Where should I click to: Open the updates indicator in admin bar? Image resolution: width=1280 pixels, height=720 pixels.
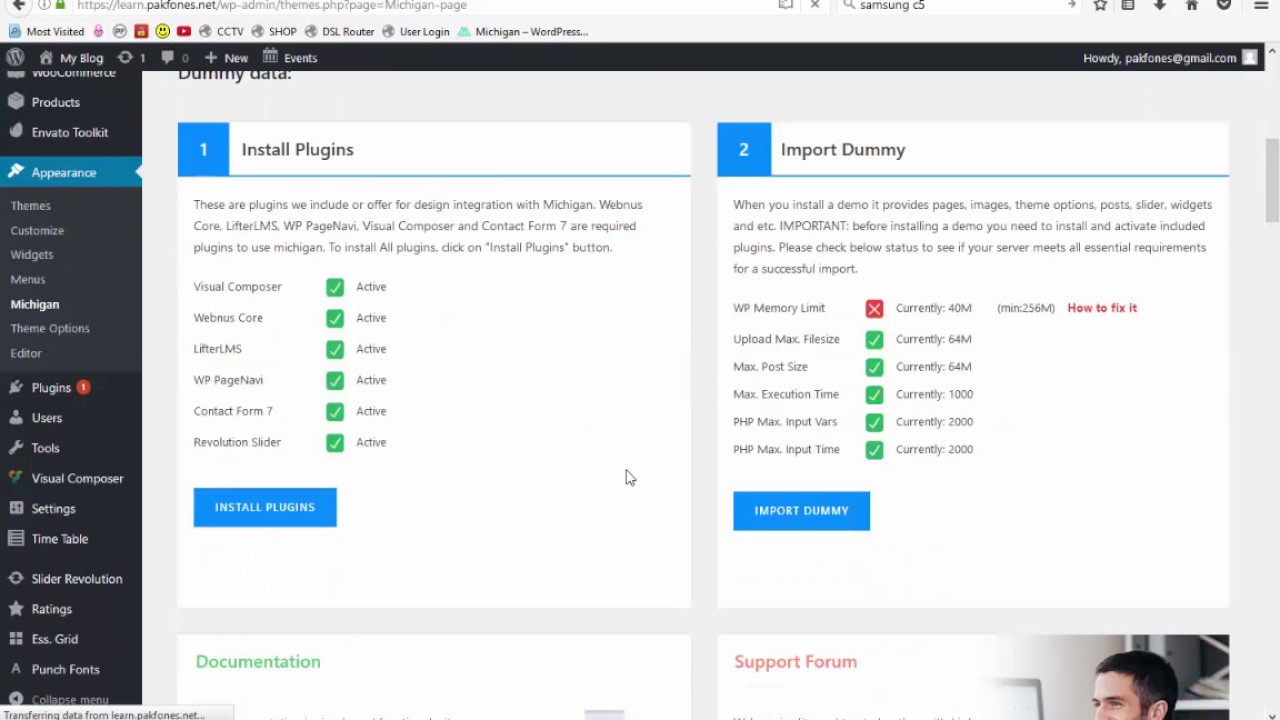pos(131,58)
